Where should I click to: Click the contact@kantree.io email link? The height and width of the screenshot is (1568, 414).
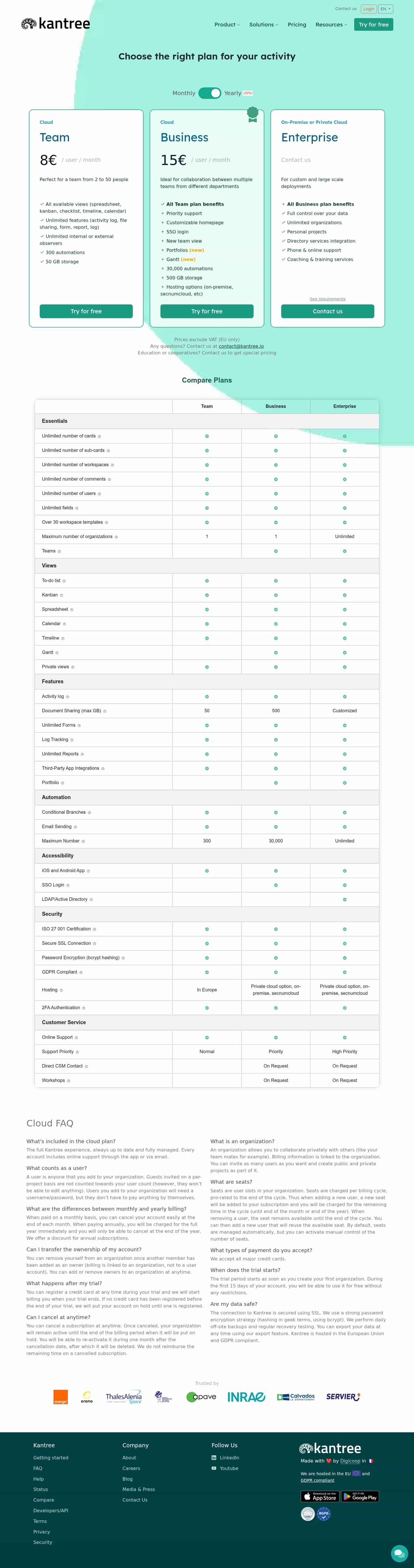tap(241, 346)
